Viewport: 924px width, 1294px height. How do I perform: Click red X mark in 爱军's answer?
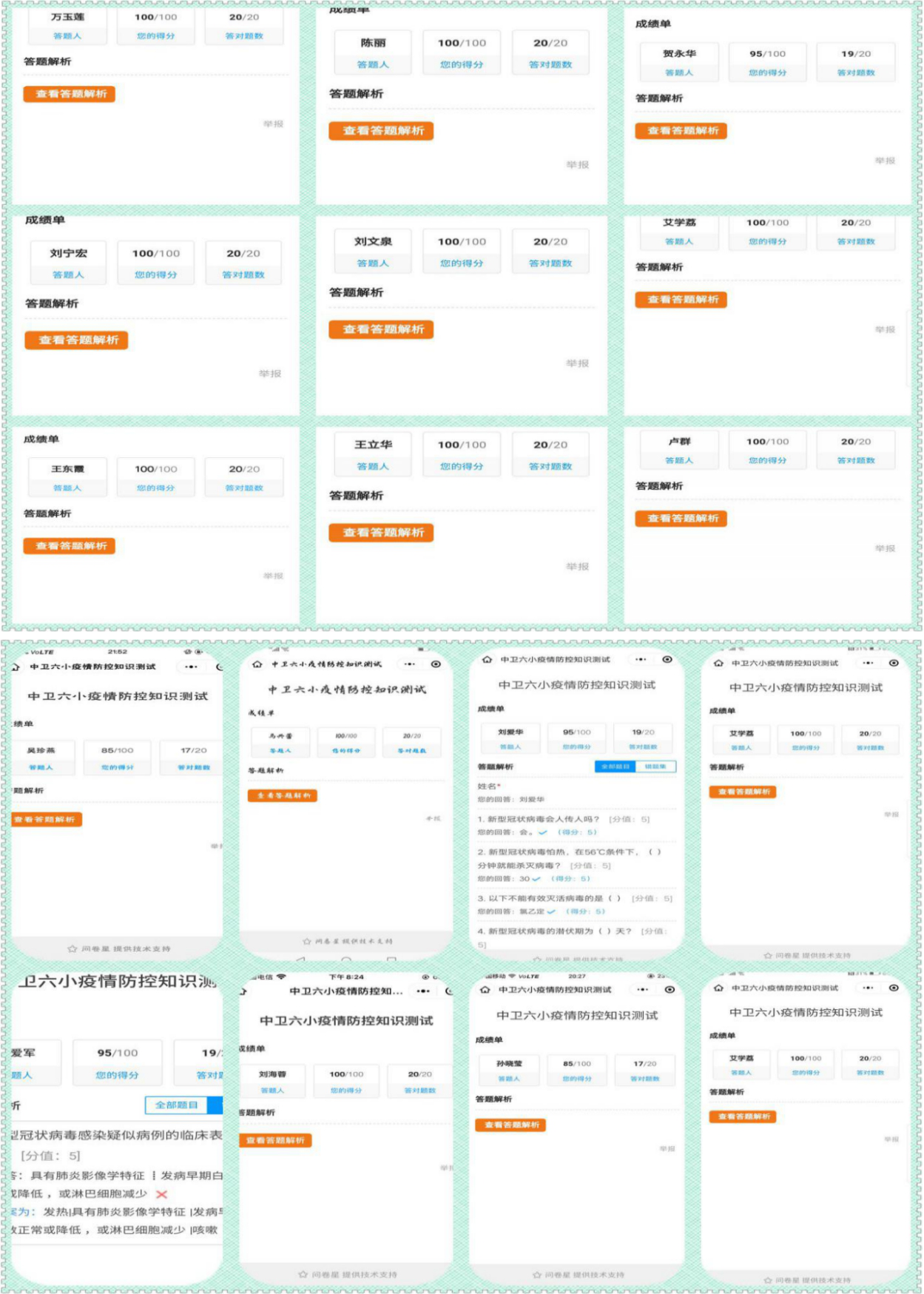[x=161, y=1194]
